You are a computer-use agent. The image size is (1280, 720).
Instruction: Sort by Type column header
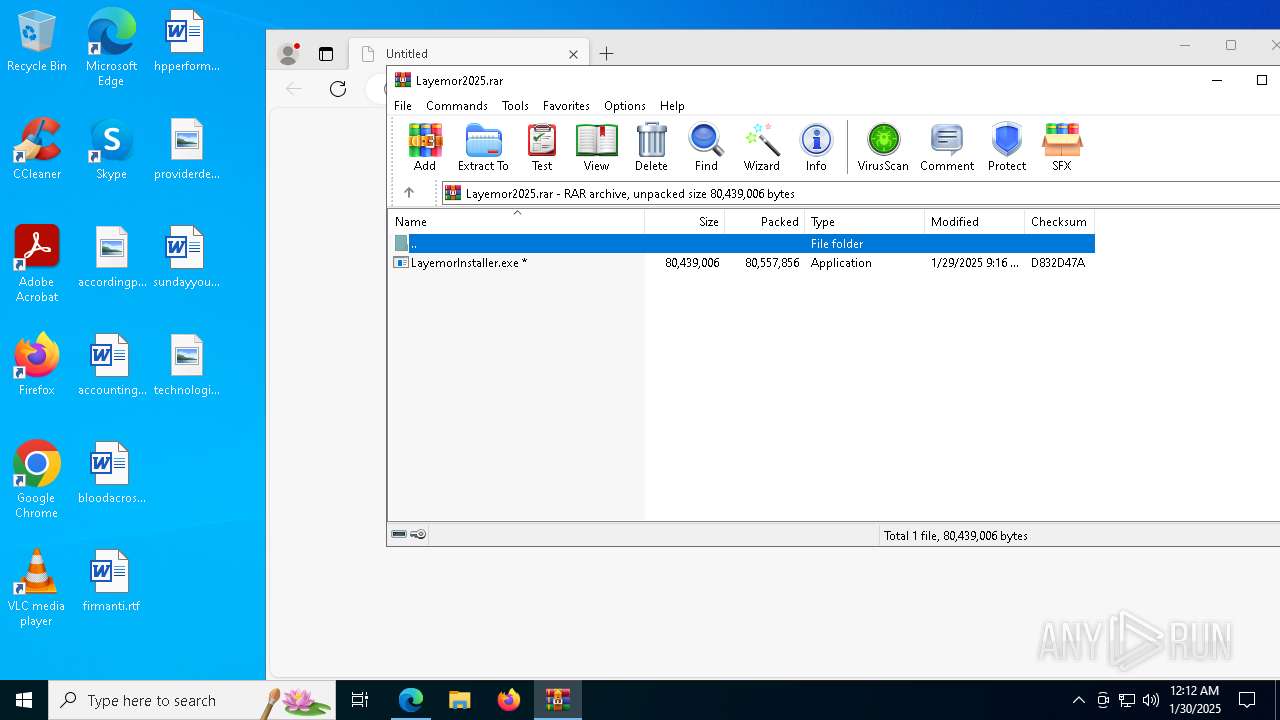pyautogui.click(x=865, y=222)
